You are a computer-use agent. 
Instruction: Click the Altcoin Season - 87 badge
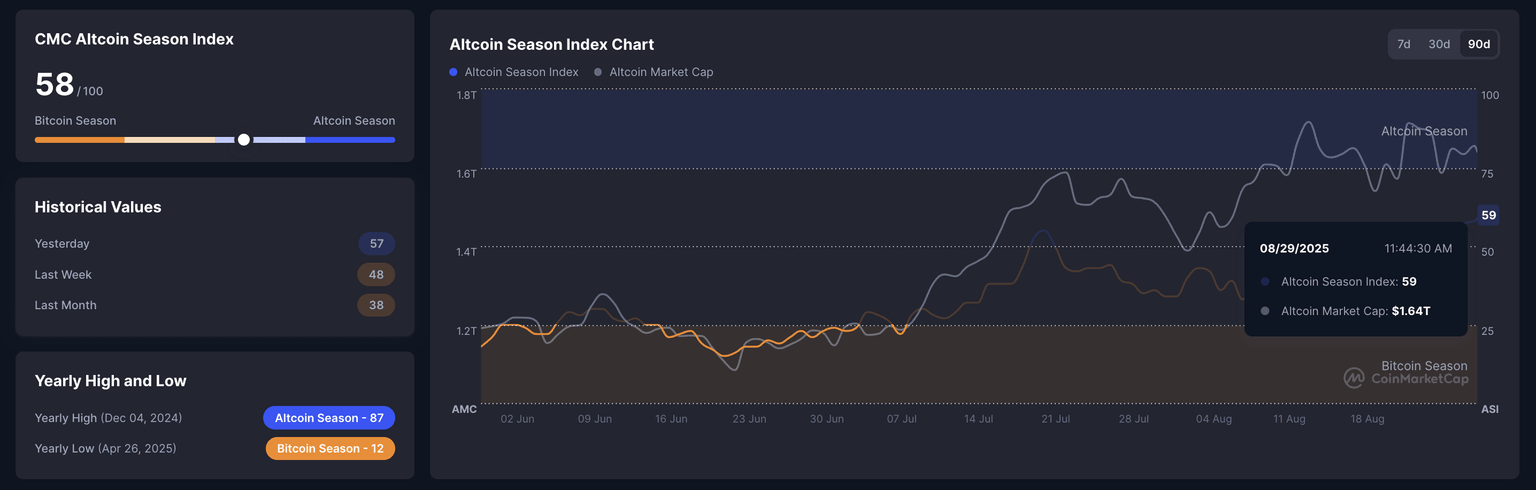329,418
